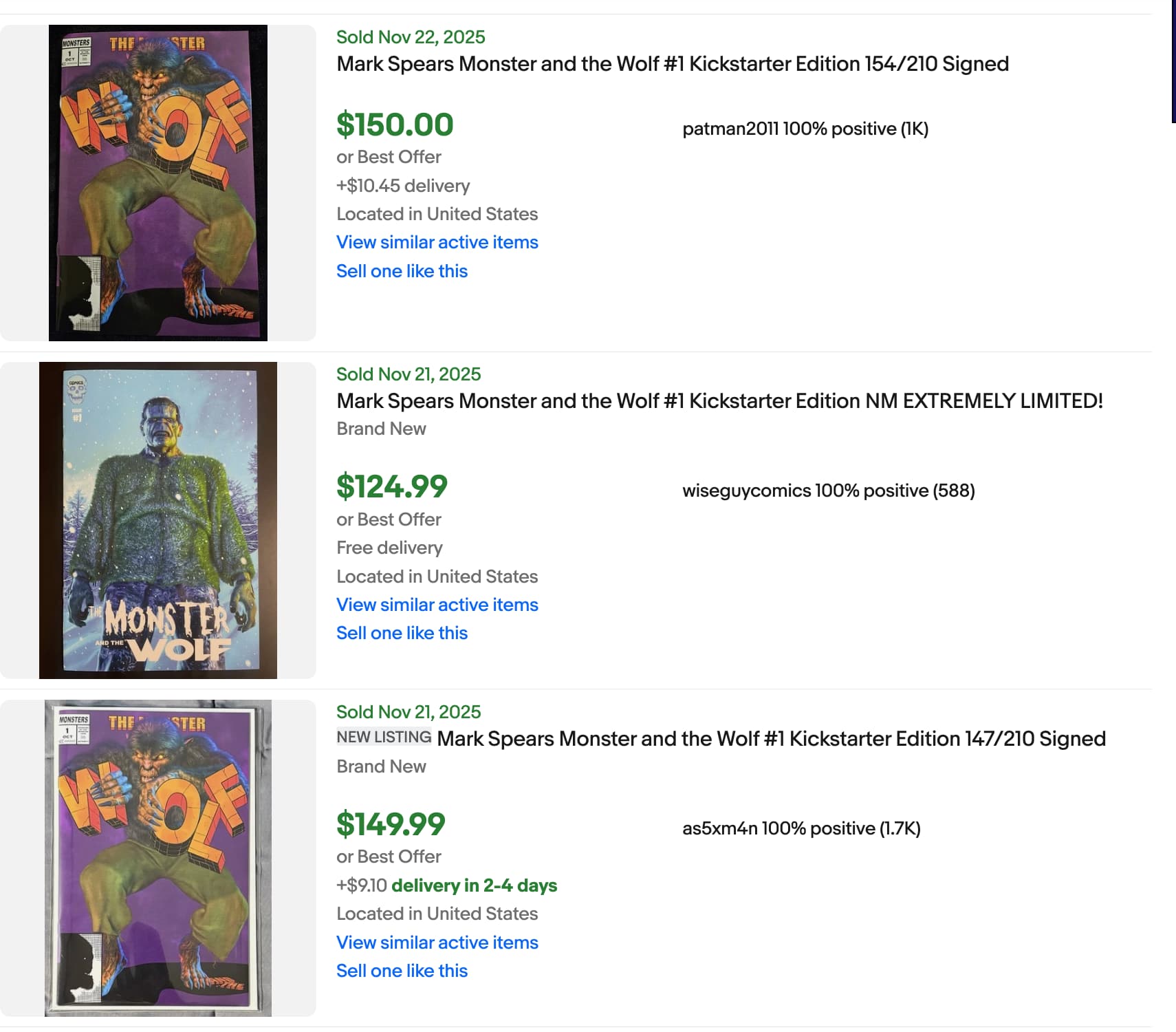The height and width of the screenshot is (1032, 1176).
Task: Select seller wiseguycomics feedback info
Action: click(x=828, y=491)
